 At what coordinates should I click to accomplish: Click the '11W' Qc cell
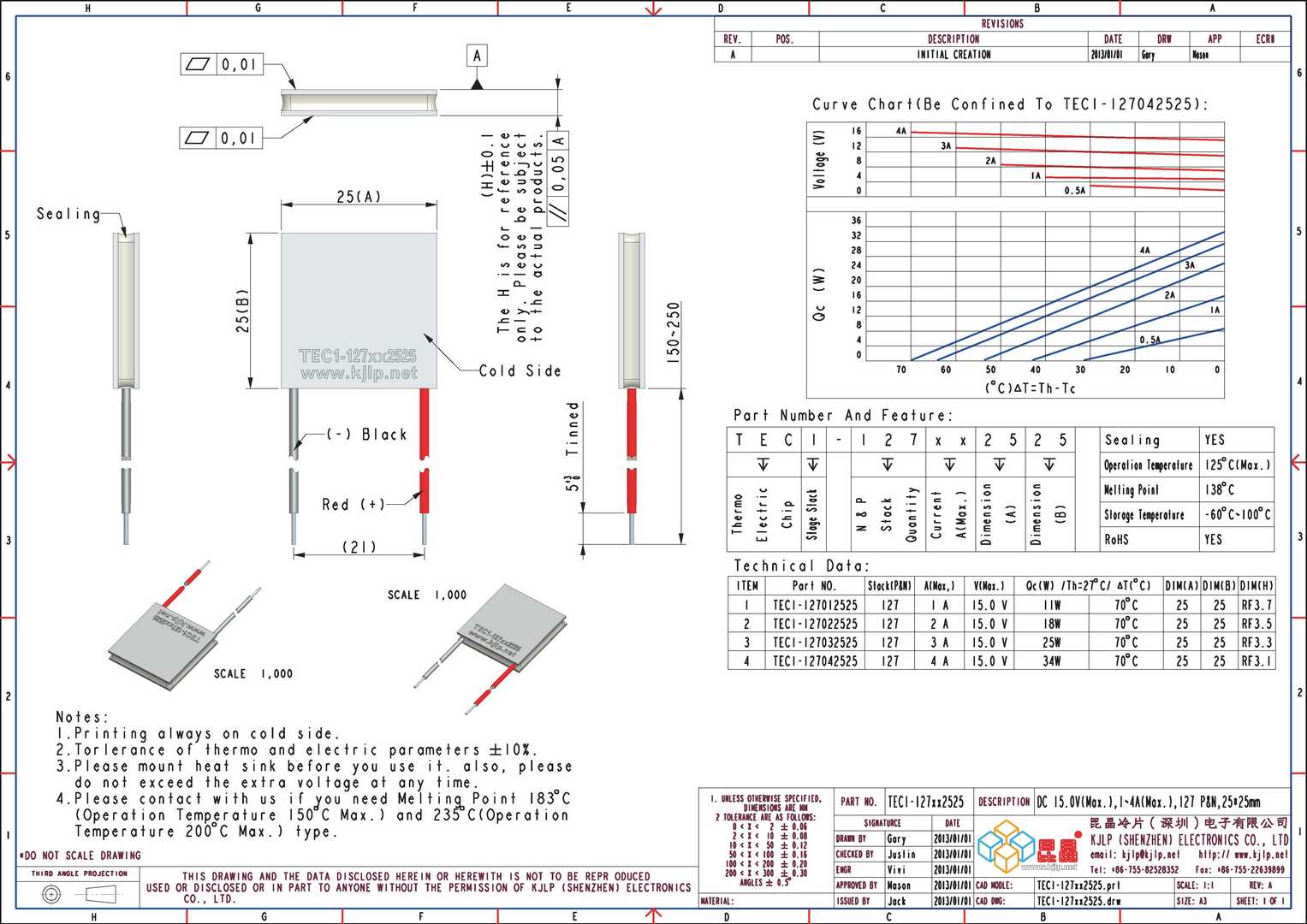1052,605
